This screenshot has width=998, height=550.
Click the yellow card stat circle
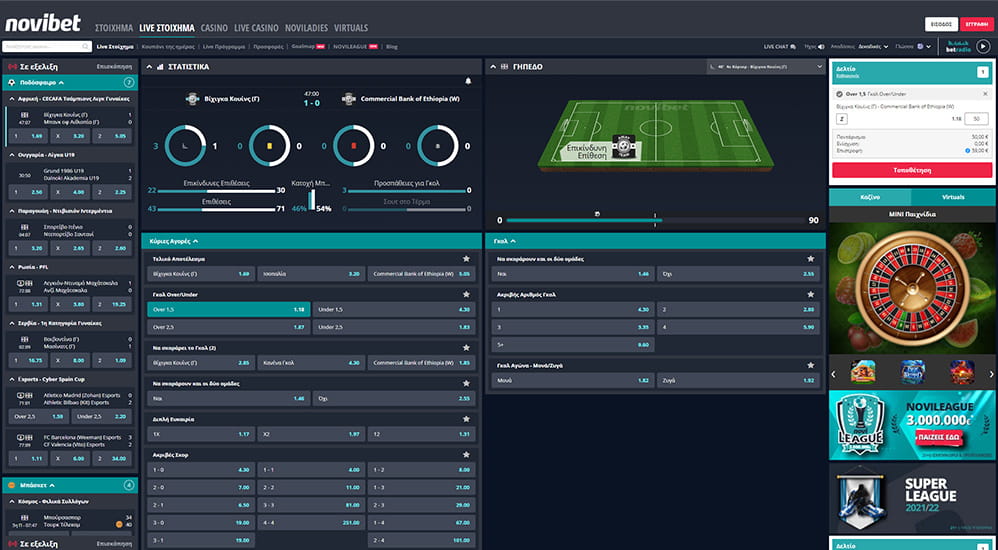coord(269,146)
